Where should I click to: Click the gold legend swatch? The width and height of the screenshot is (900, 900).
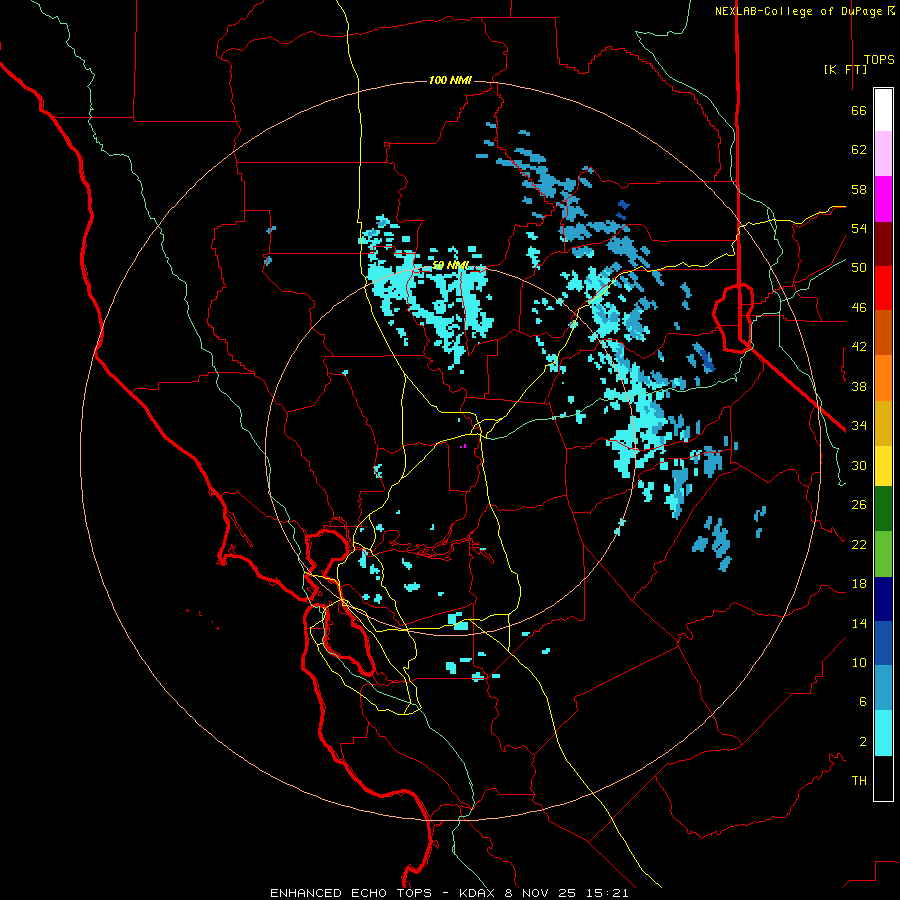[x=883, y=423]
